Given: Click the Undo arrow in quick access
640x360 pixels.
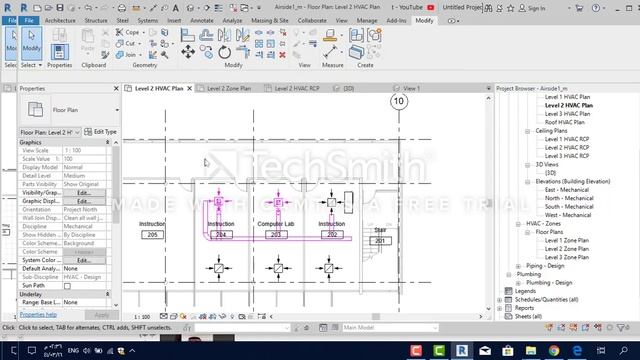Looking at the screenshot, I should (x=88, y=8).
